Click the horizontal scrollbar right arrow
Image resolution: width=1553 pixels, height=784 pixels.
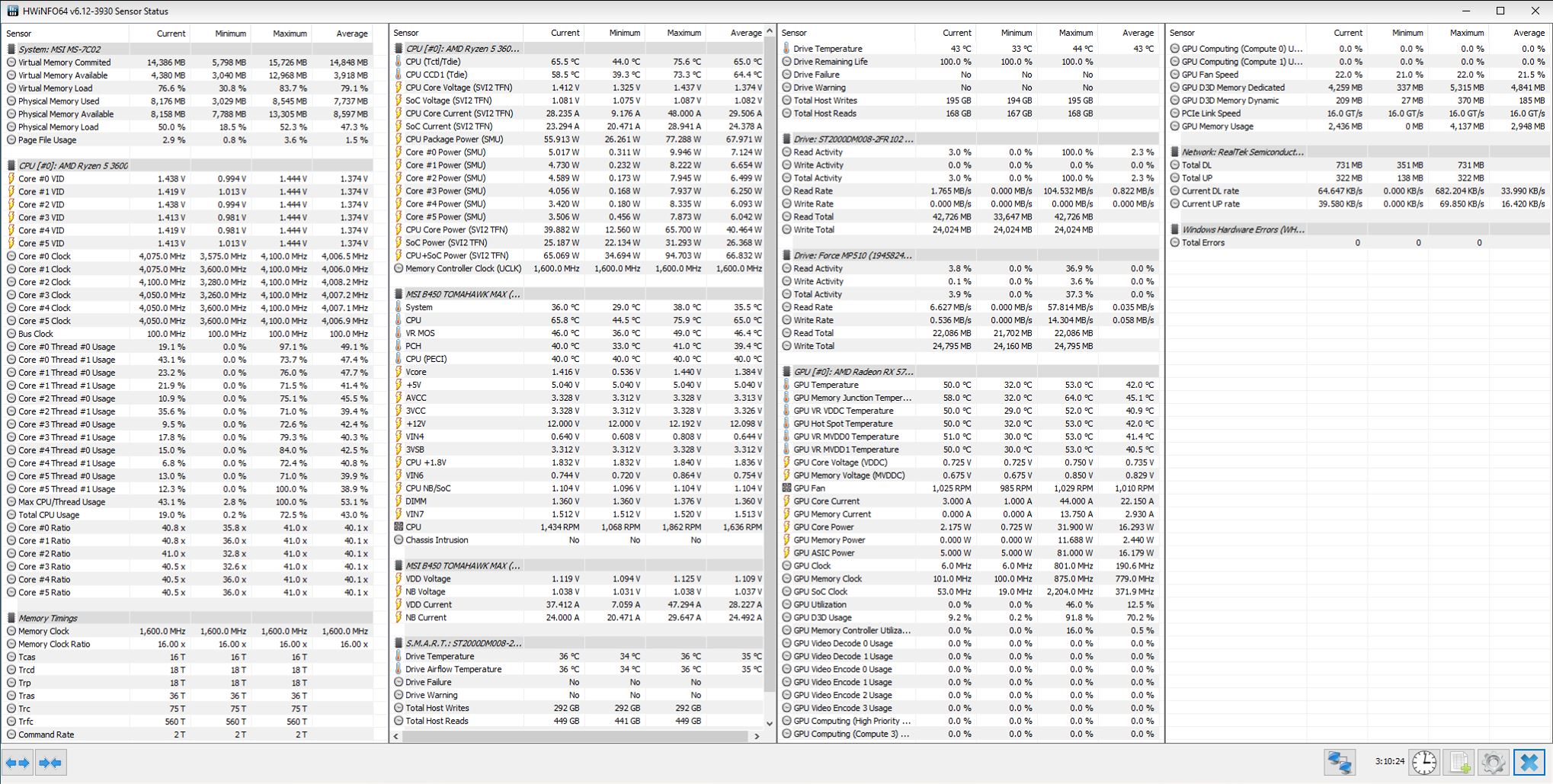click(x=757, y=736)
